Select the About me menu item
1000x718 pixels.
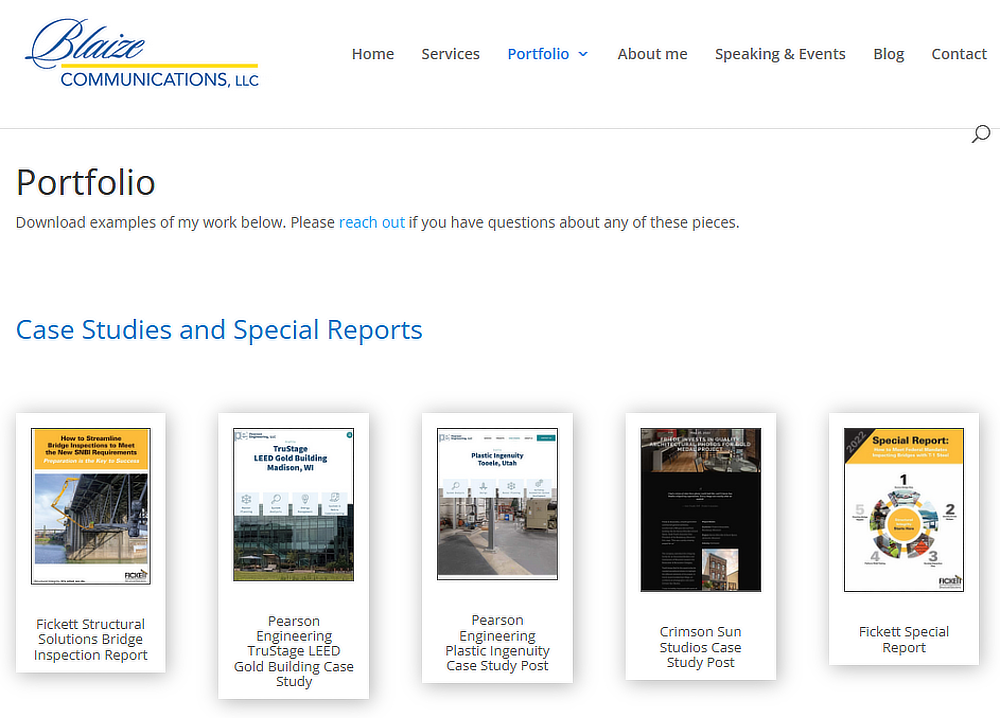(652, 54)
